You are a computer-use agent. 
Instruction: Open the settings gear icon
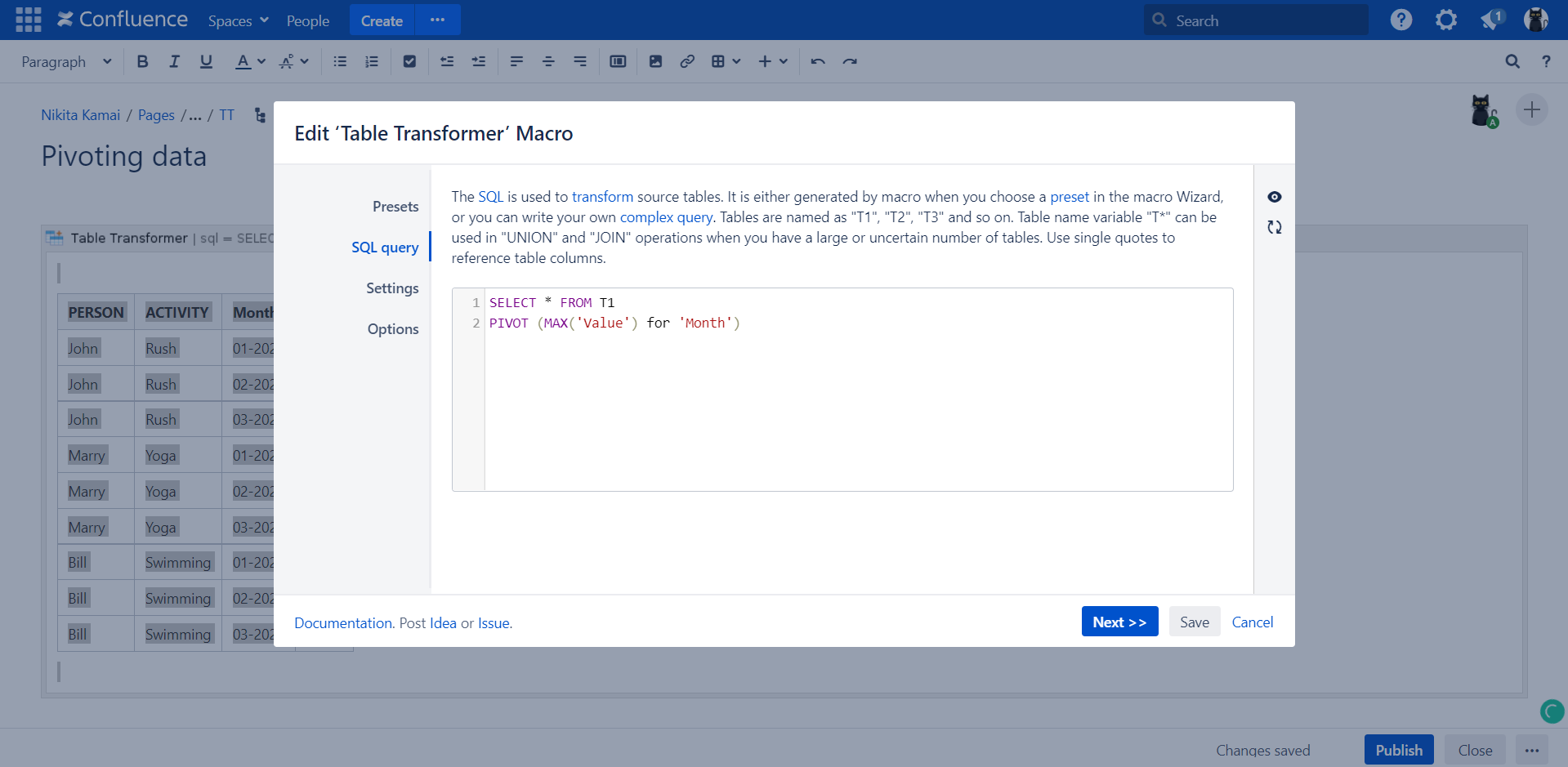1445,20
